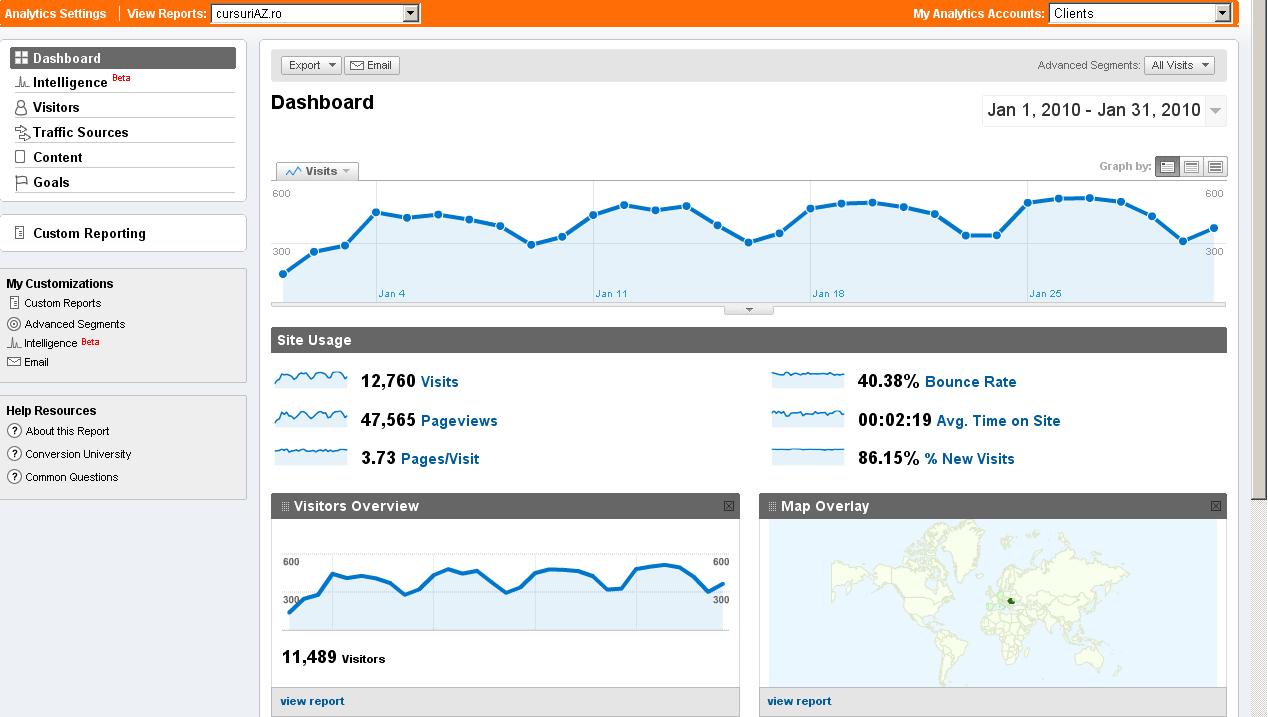The image size is (1268, 717).
Task: Click the Bounce Rate sparkline icon
Action: [x=808, y=380]
